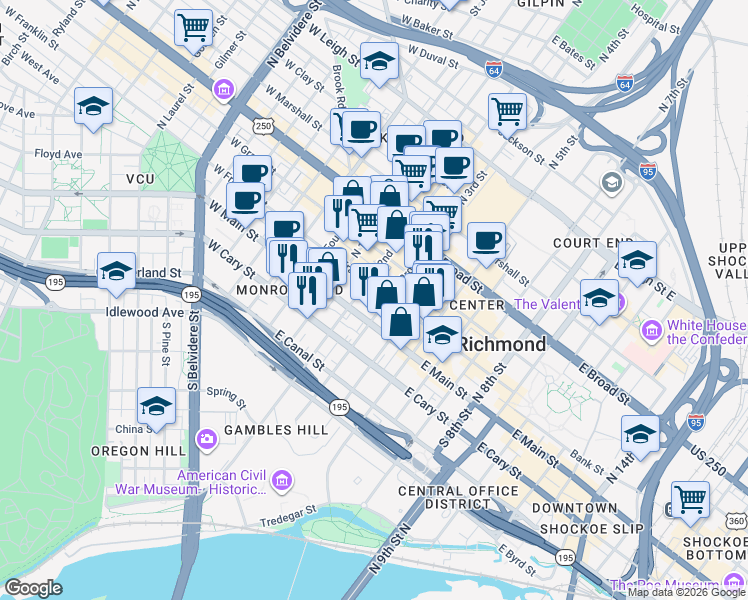Viewport: 748px width, 600px height.
Task: Click the graduation cap marker near China St
Action: pyautogui.click(x=156, y=406)
